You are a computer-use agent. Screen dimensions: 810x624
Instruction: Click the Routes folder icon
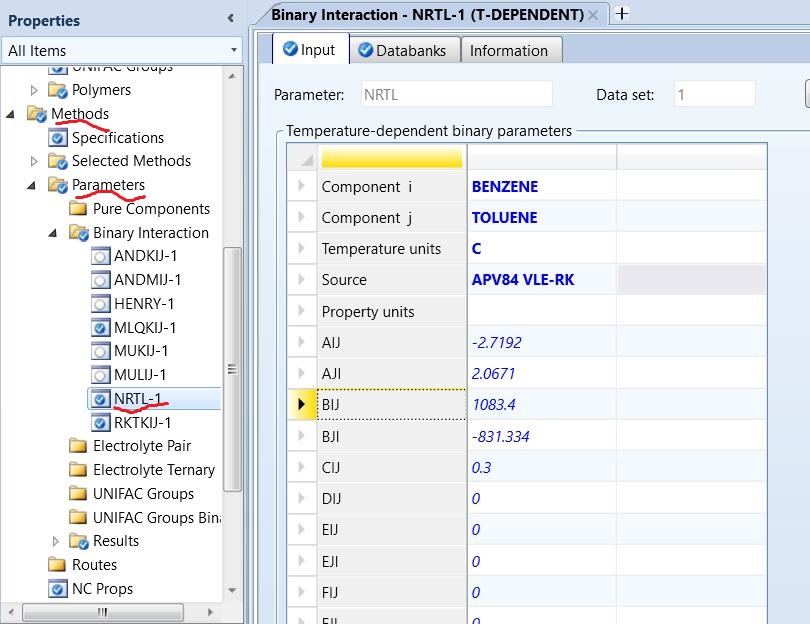coord(58,565)
